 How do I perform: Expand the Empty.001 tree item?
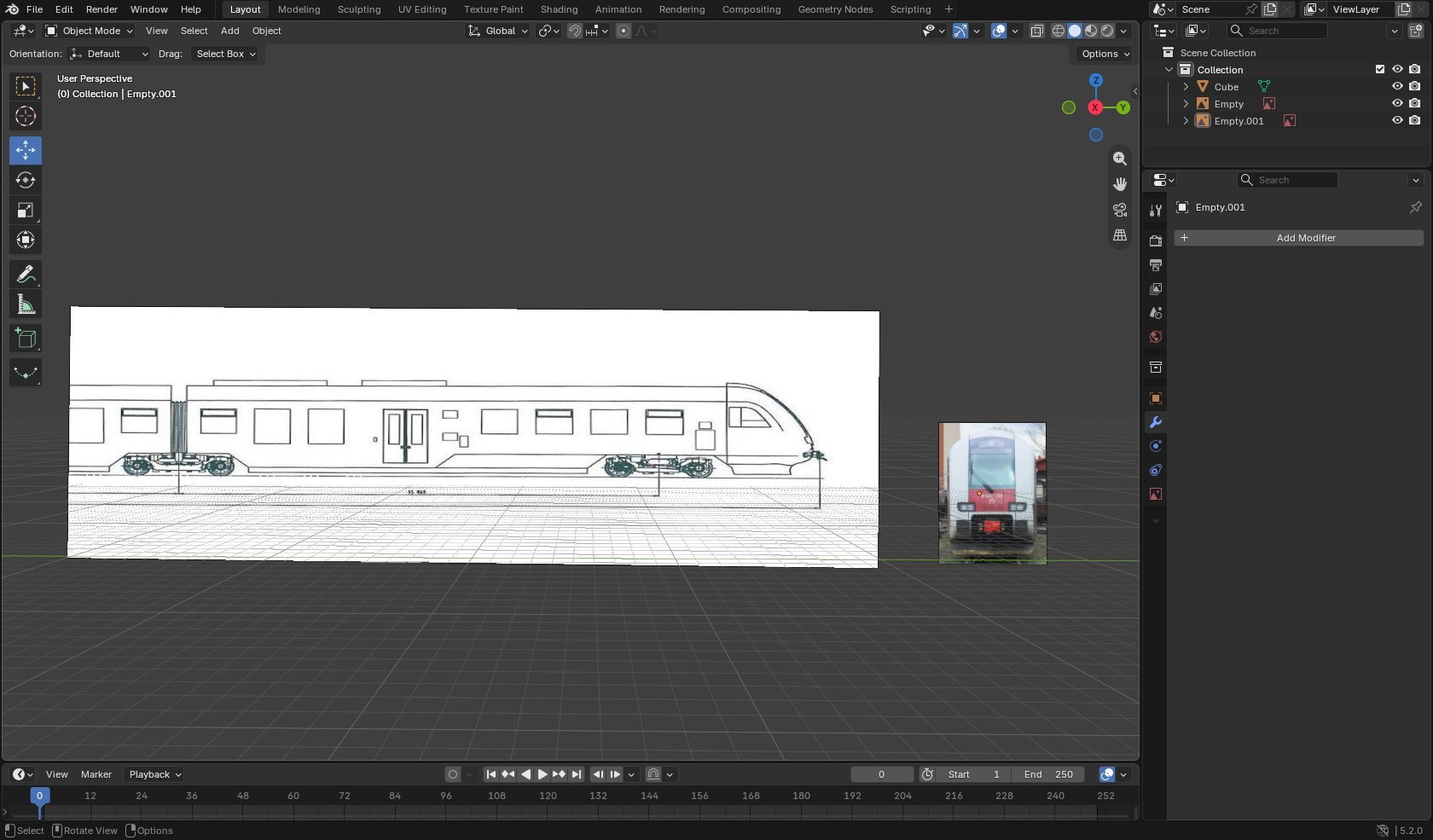click(x=1186, y=120)
